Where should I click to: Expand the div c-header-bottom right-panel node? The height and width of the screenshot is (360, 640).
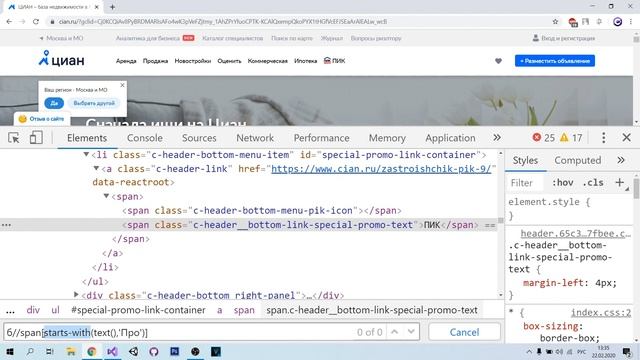[76, 294]
